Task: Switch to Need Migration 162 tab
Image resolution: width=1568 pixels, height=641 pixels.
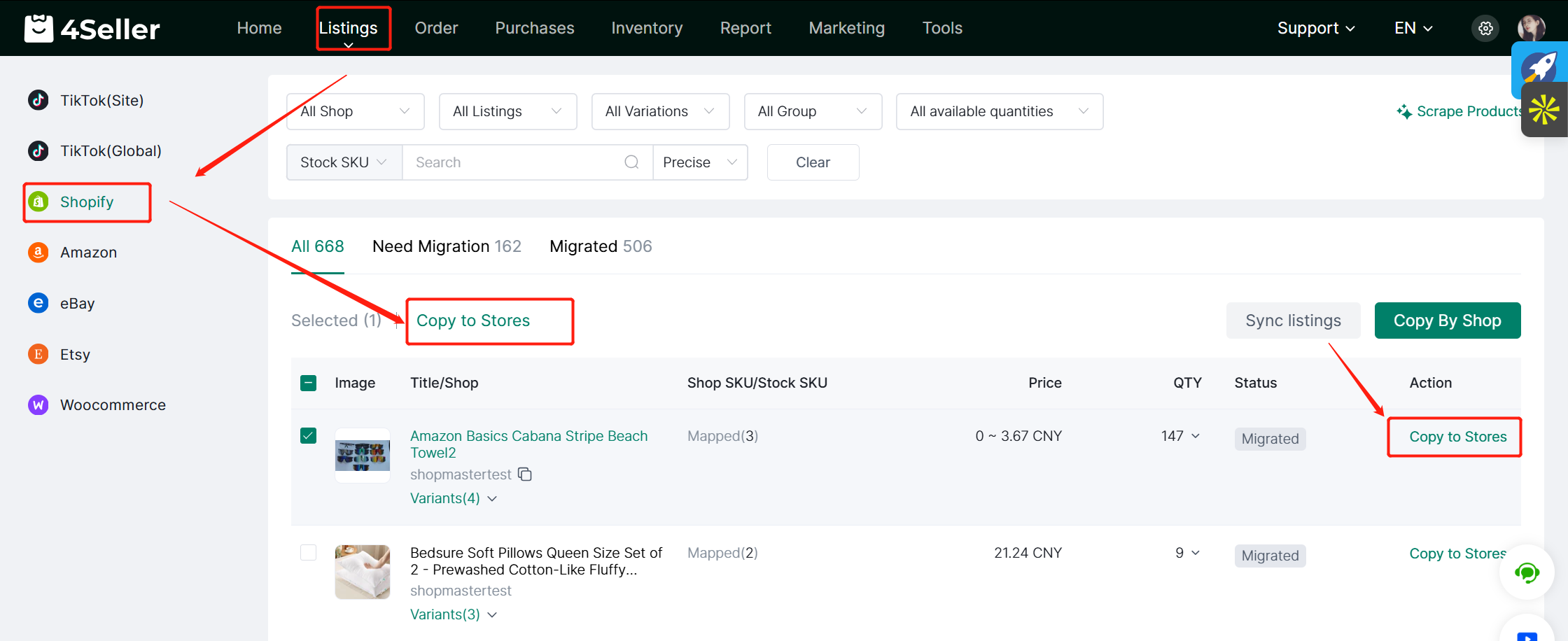Action: [x=447, y=246]
